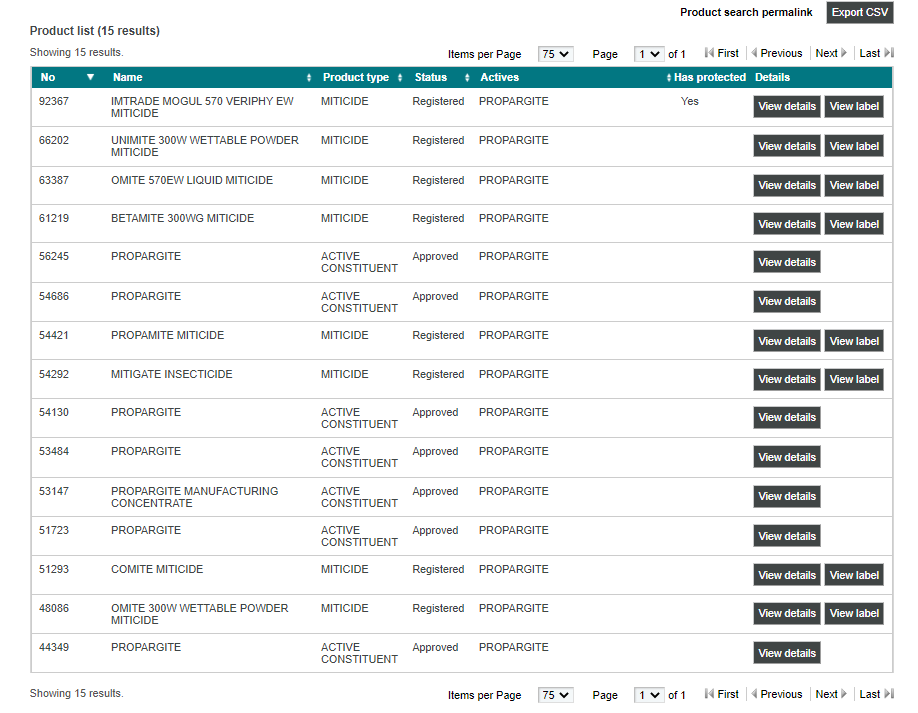Click the Yes value under Has protected
The width and height of the screenshot is (918, 713).
[x=690, y=101]
